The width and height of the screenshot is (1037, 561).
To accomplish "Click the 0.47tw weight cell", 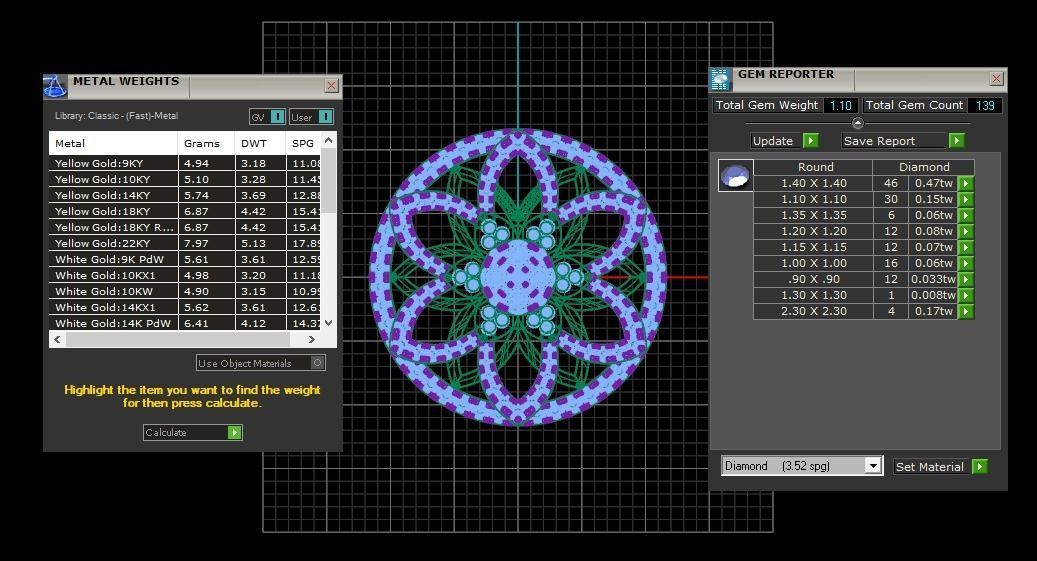I will coord(933,183).
